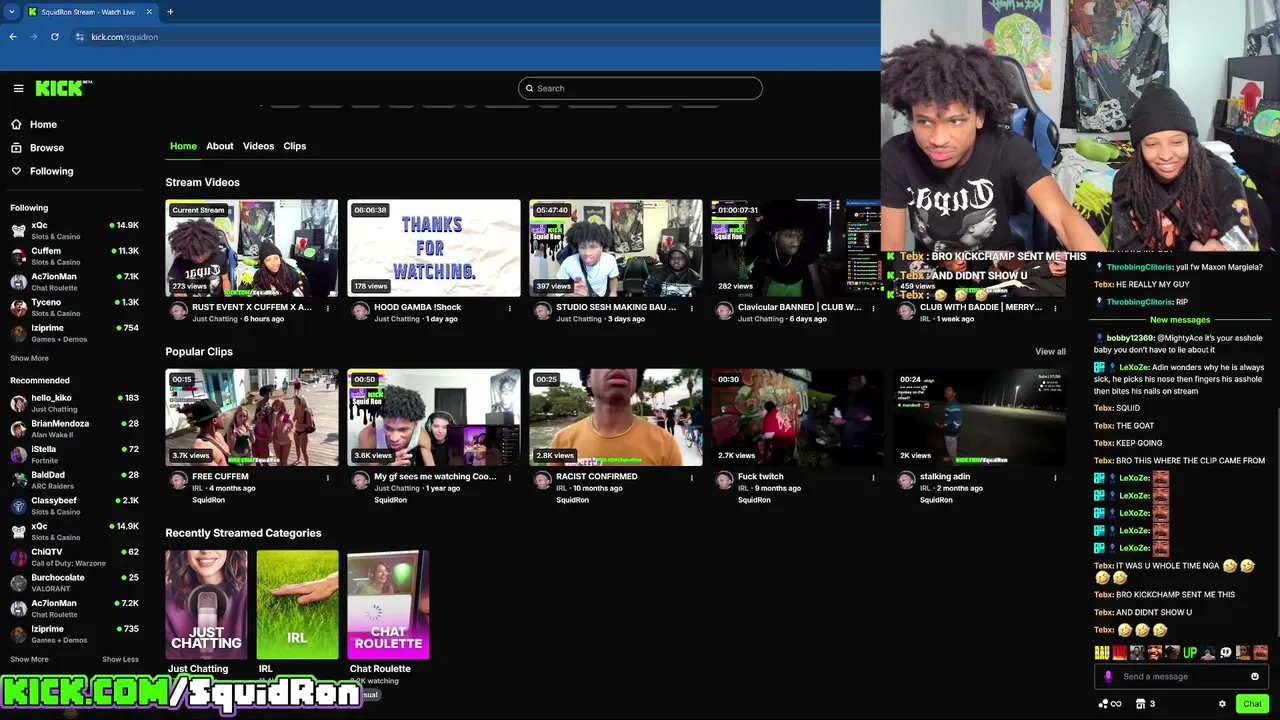Open Ac7ionMan avatar in Following list
This screenshot has width=1280, height=720.
click(18, 282)
